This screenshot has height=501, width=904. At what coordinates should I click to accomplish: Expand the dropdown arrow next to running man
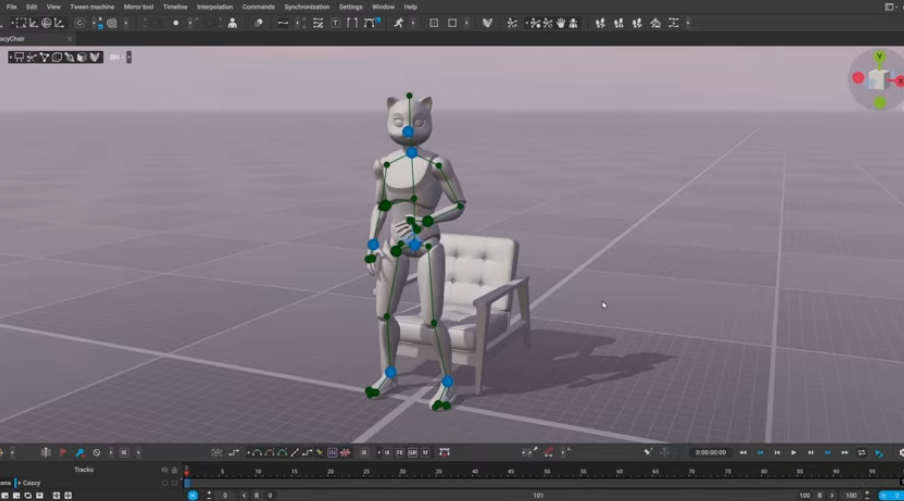click(411, 23)
